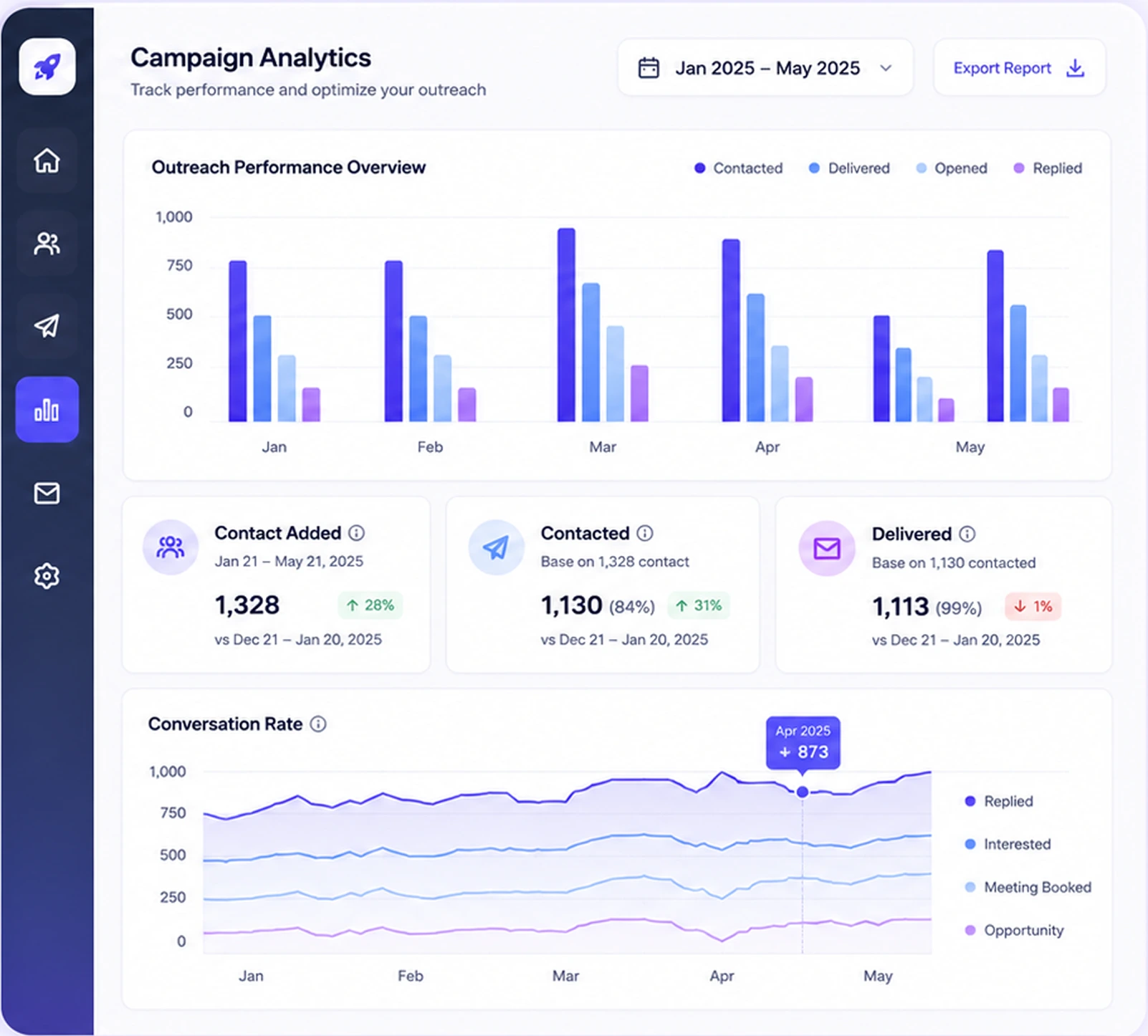
Task: Click the 1,328 contact added value
Action: (247, 605)
